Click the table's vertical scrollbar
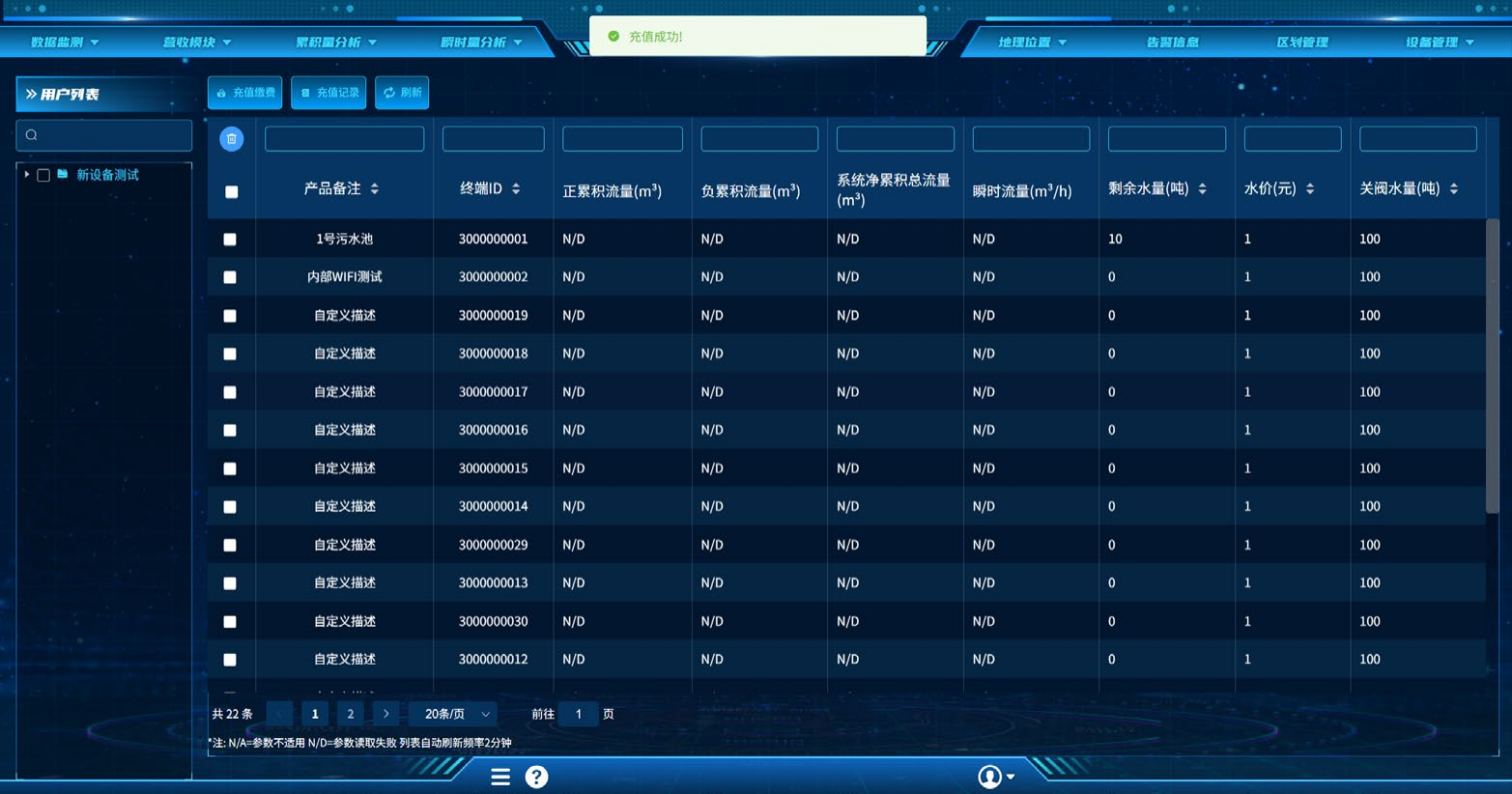This screenshot has width=1512, height=794. pyautogui.click(x=1492, y=367)
